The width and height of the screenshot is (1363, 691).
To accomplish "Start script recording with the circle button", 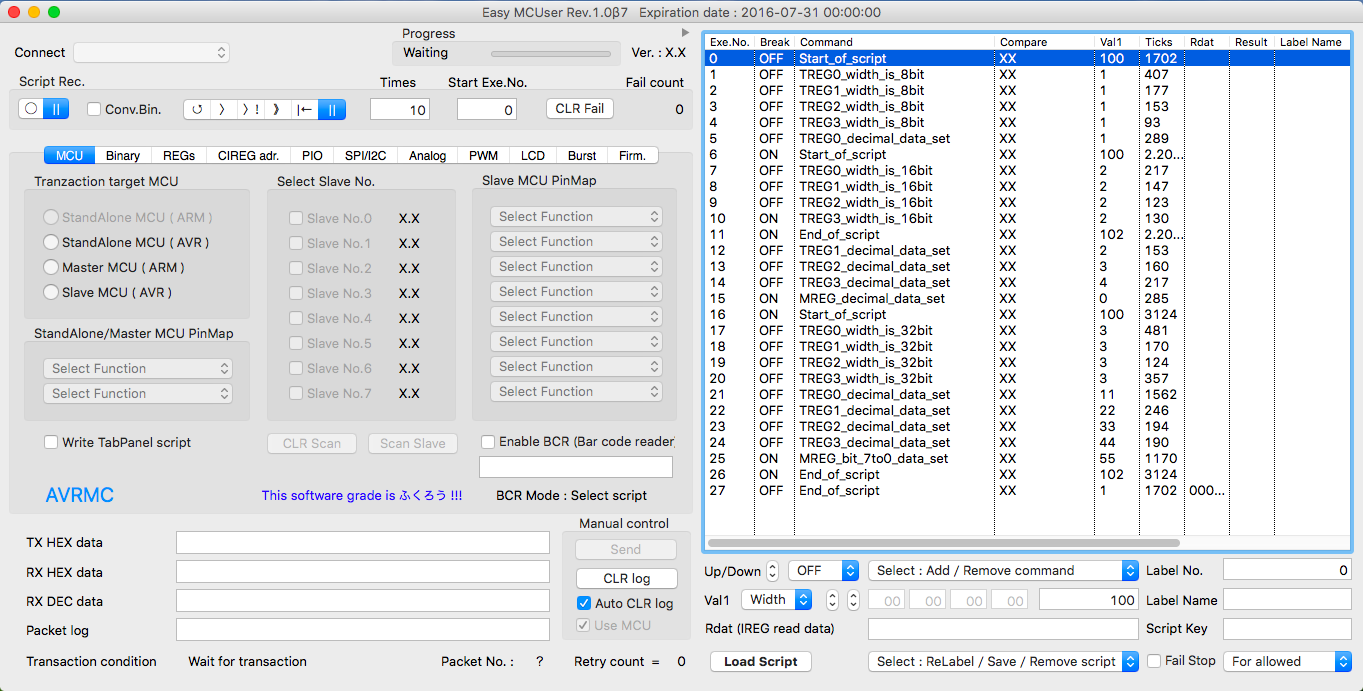I will tap(31, 109).
